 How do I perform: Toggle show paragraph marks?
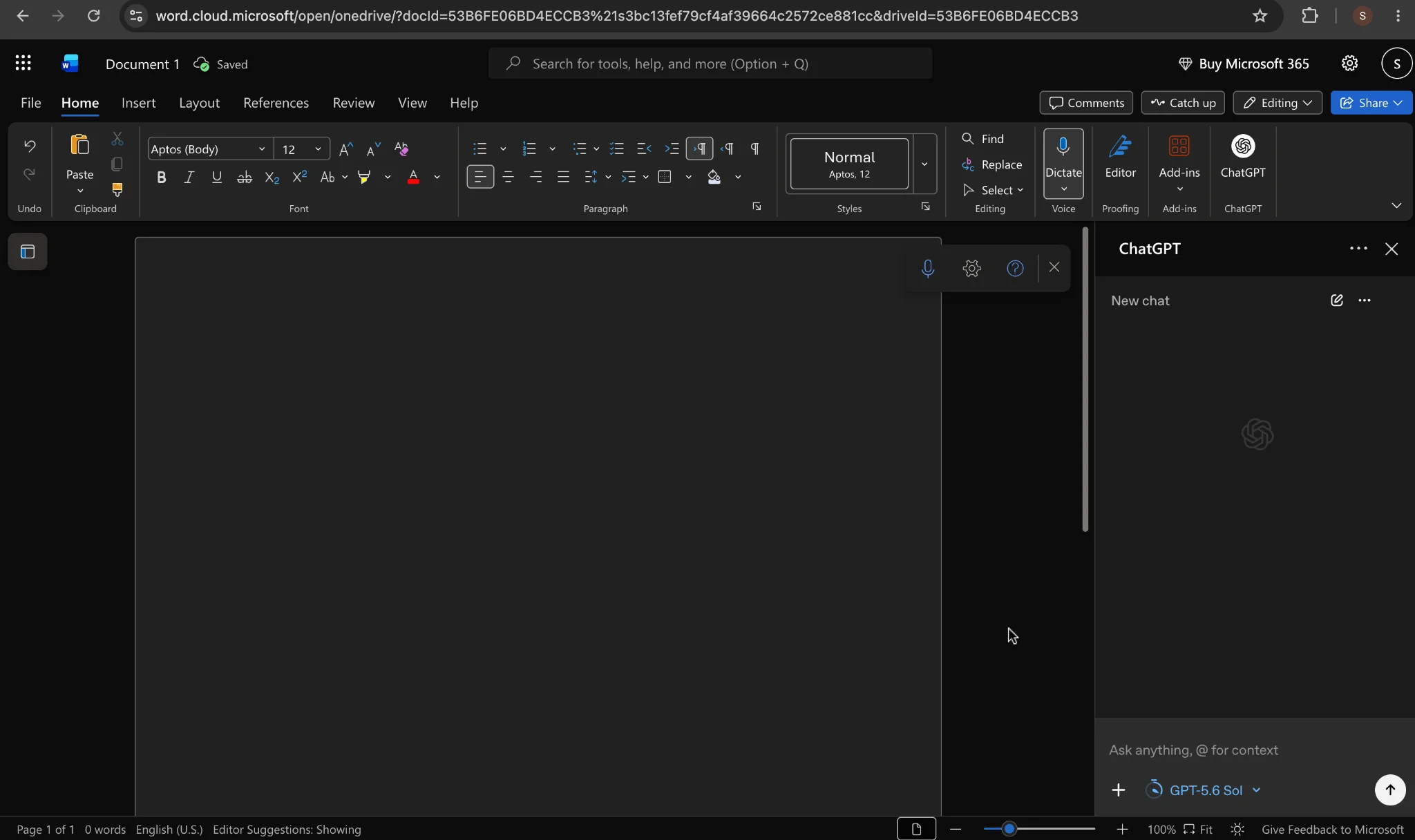755,149
